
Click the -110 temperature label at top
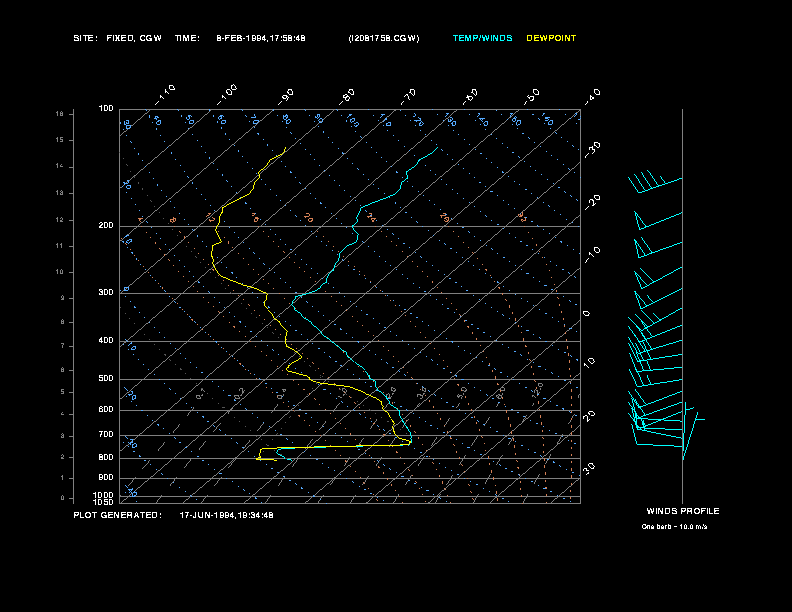(166, 93)
